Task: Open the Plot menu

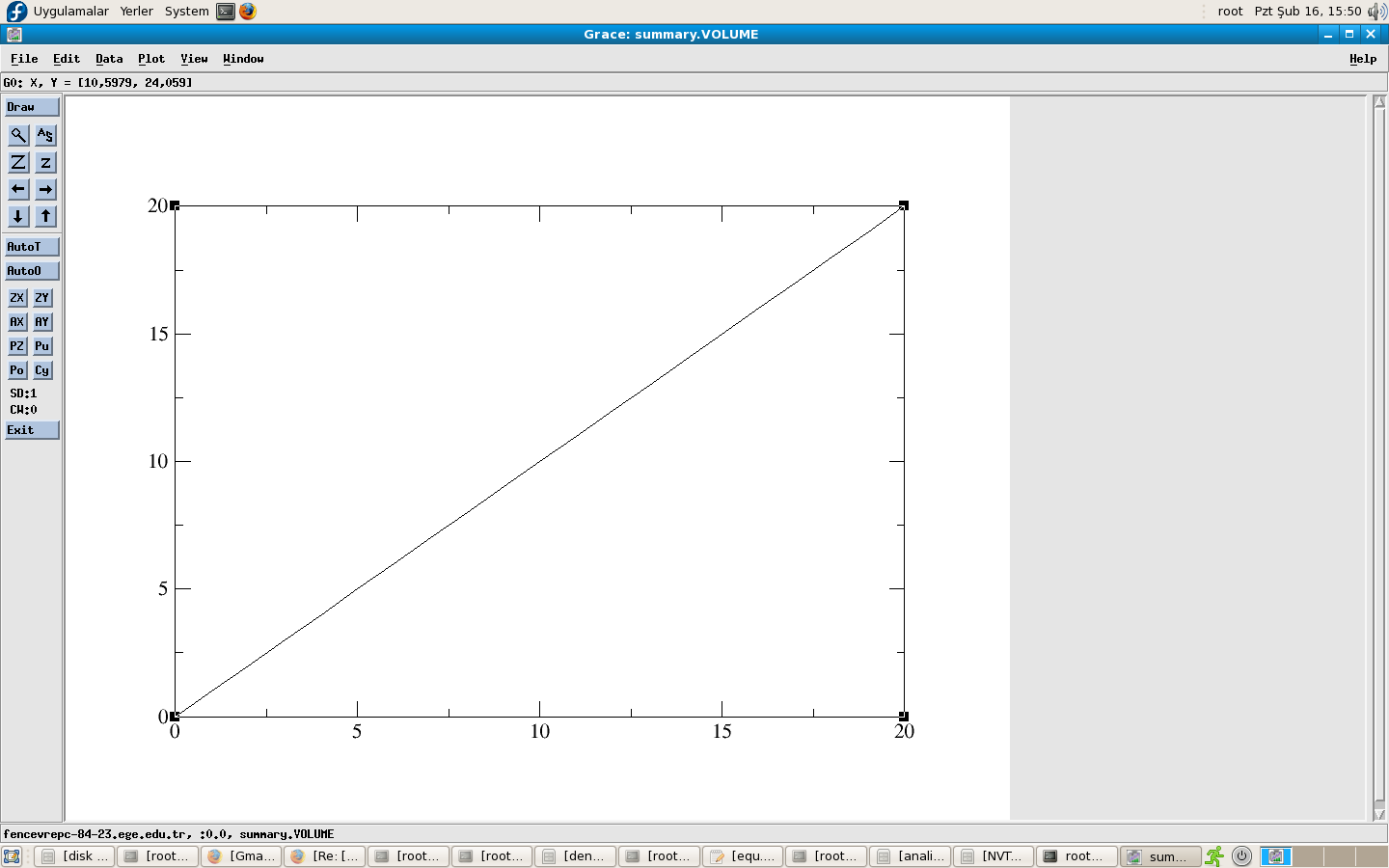Action: (151, 59)
